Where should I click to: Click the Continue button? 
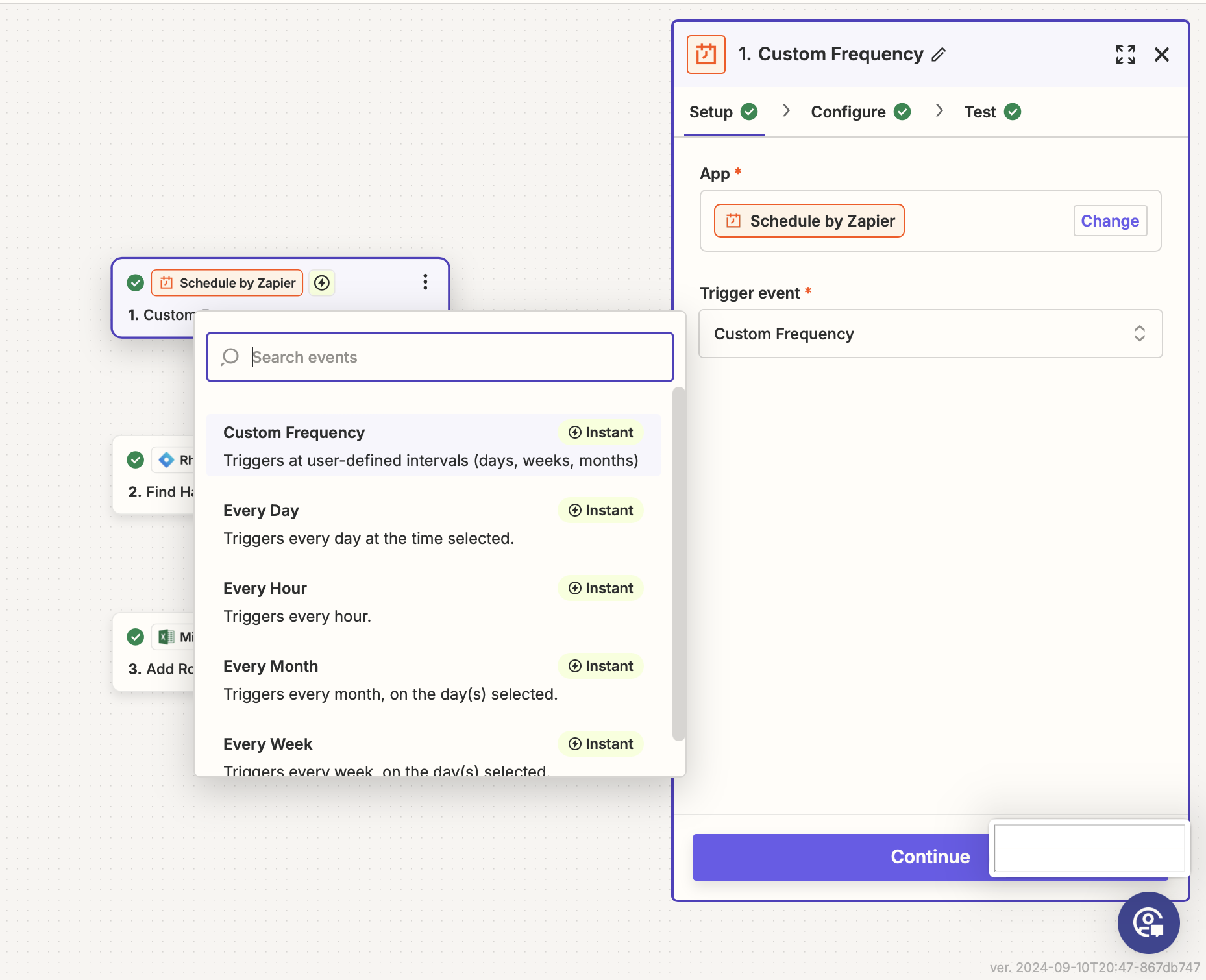pos(931,857)
